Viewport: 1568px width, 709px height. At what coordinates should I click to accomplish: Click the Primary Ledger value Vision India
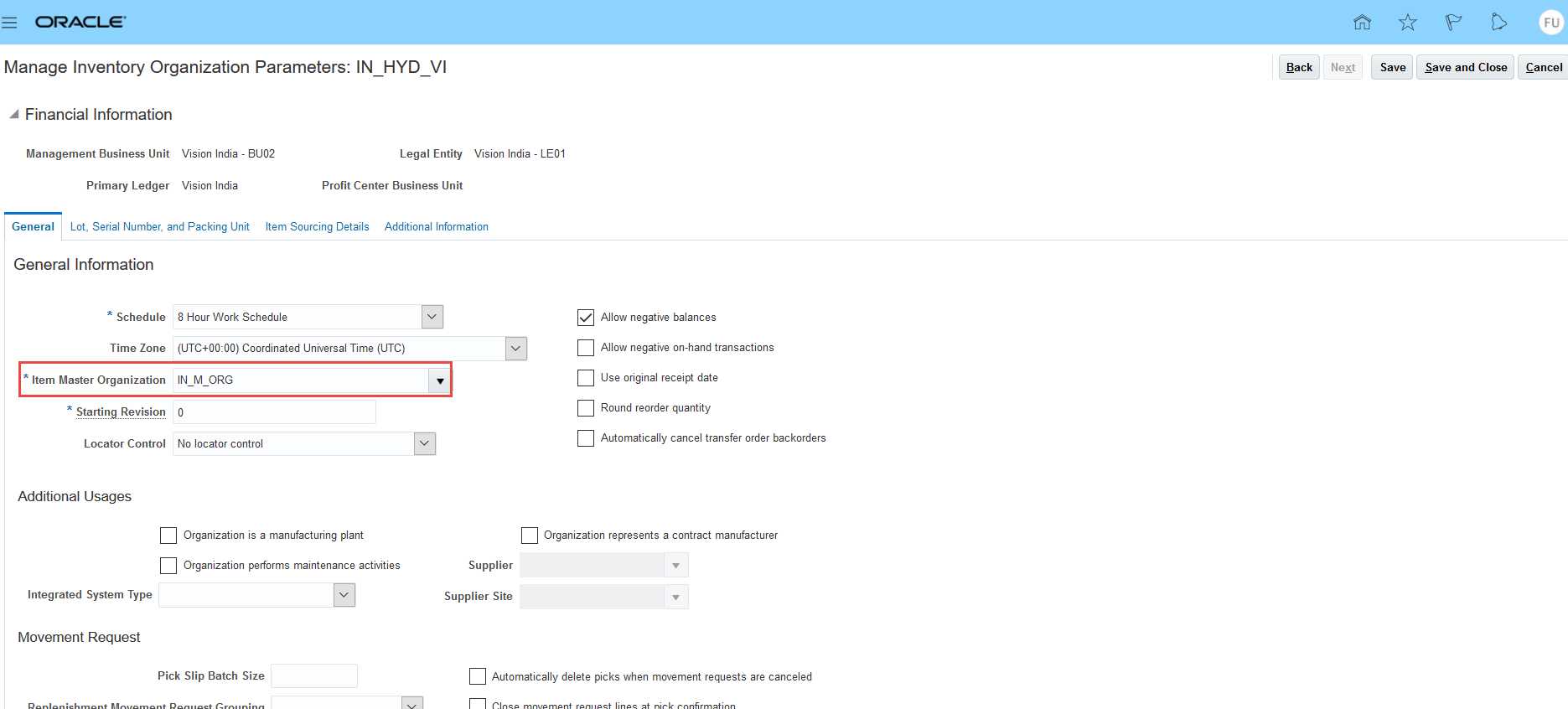coord(210,186)
